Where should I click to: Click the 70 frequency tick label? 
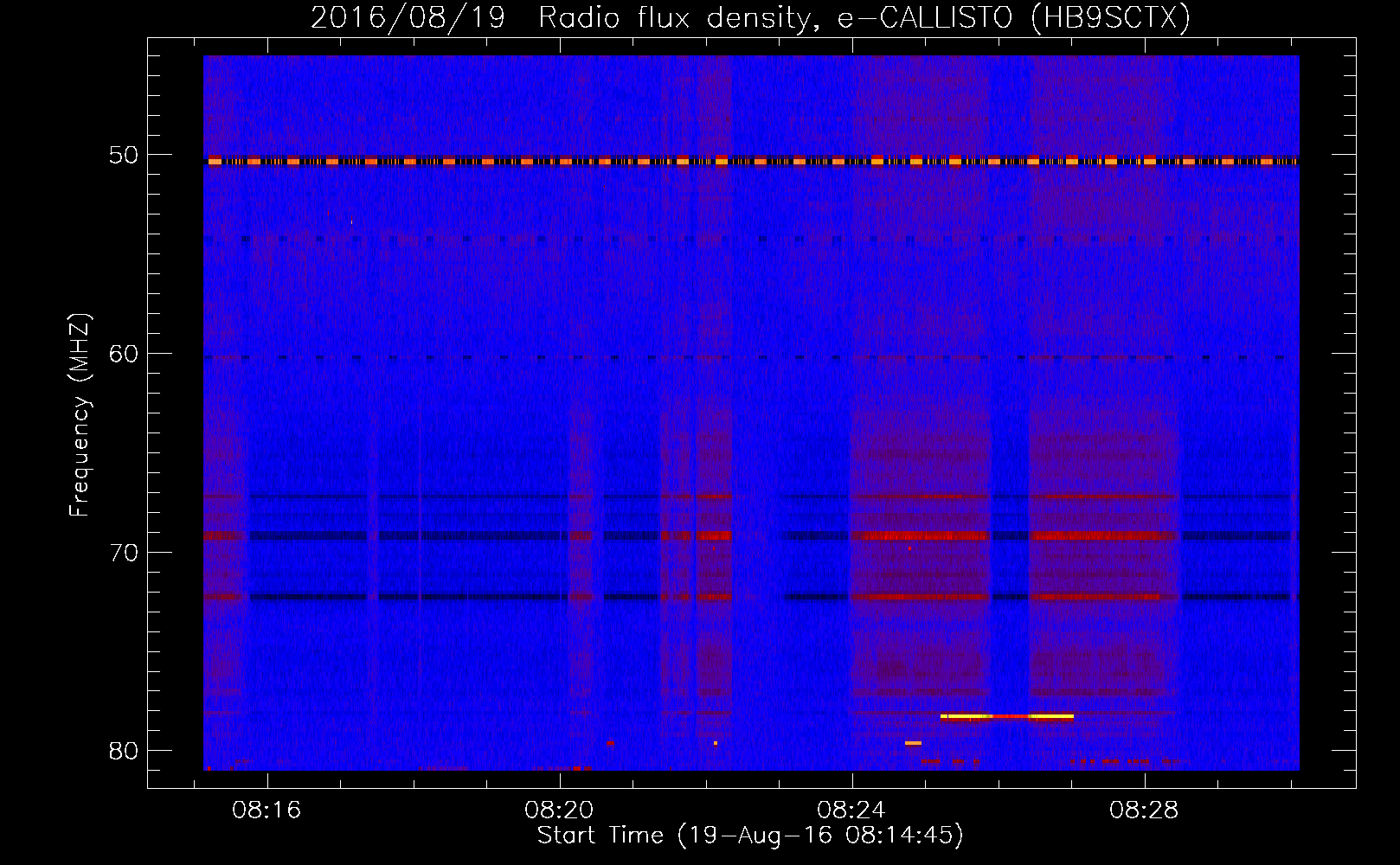pos(124,553)
